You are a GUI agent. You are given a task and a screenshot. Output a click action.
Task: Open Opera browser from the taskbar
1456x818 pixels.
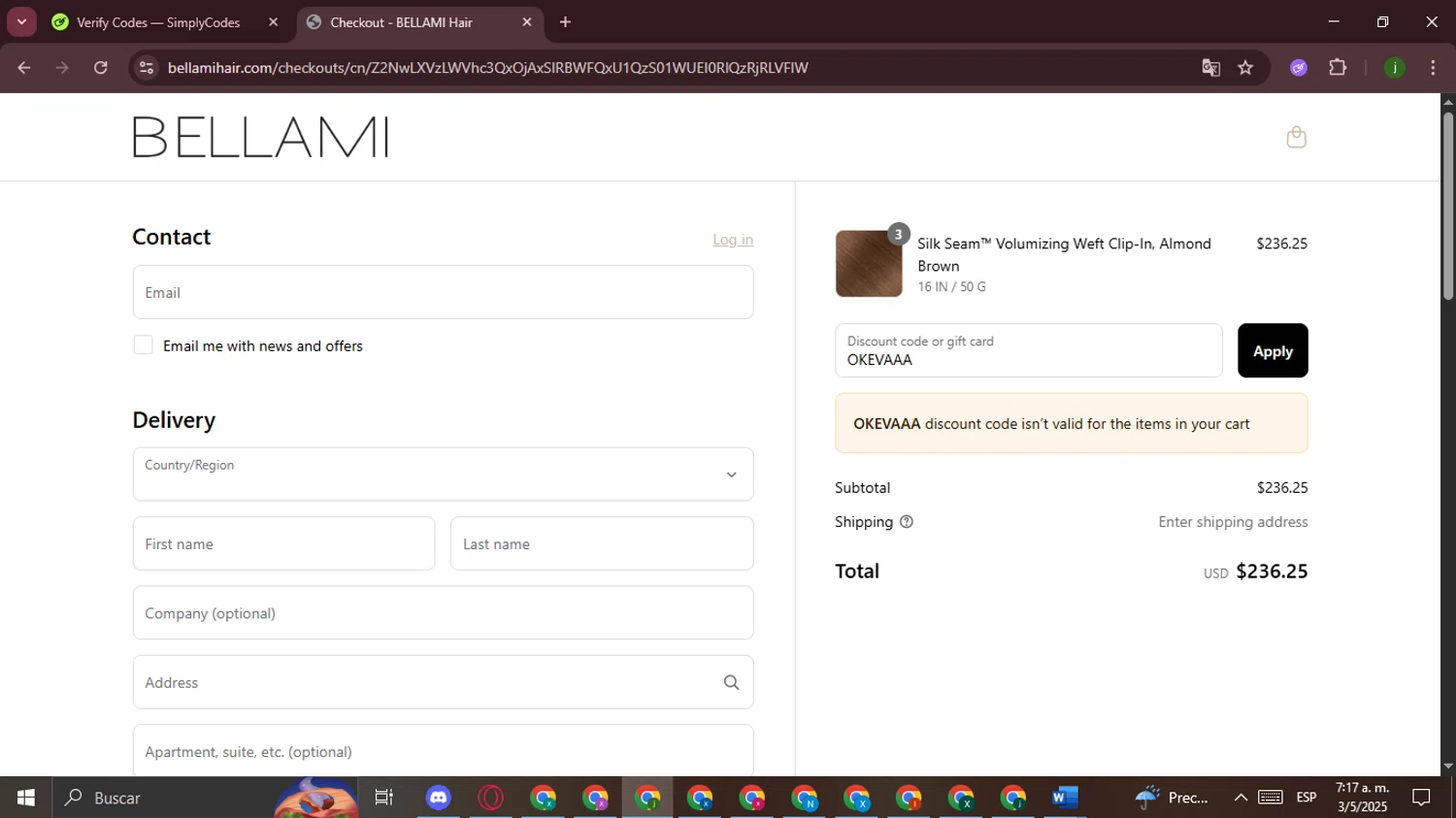pyautogui.click(x=491, y=798)
